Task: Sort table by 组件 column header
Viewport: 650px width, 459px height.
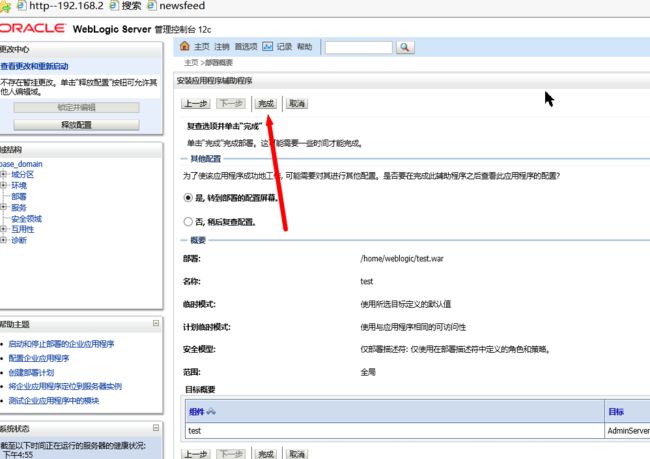Action: 196,412
